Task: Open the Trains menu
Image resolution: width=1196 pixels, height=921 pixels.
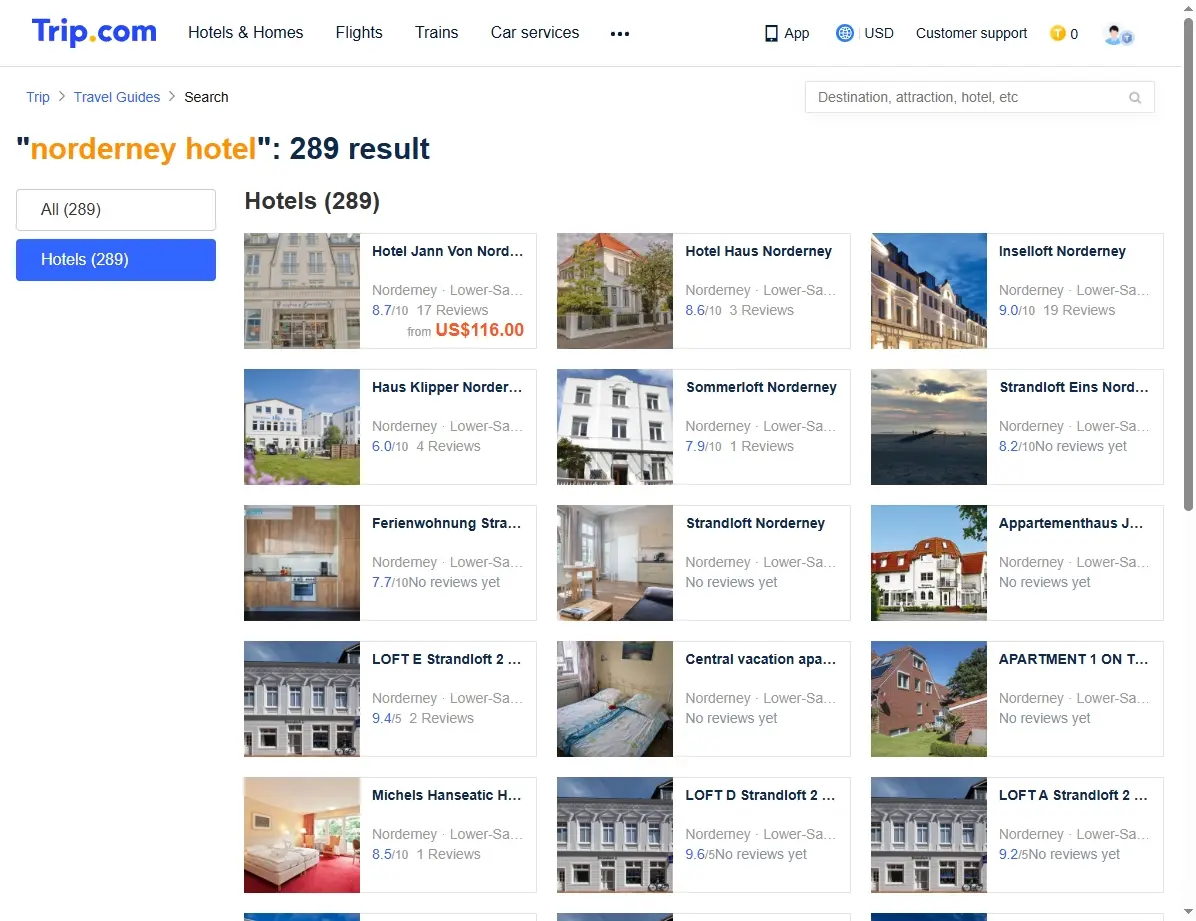Action: coord(436,33)
